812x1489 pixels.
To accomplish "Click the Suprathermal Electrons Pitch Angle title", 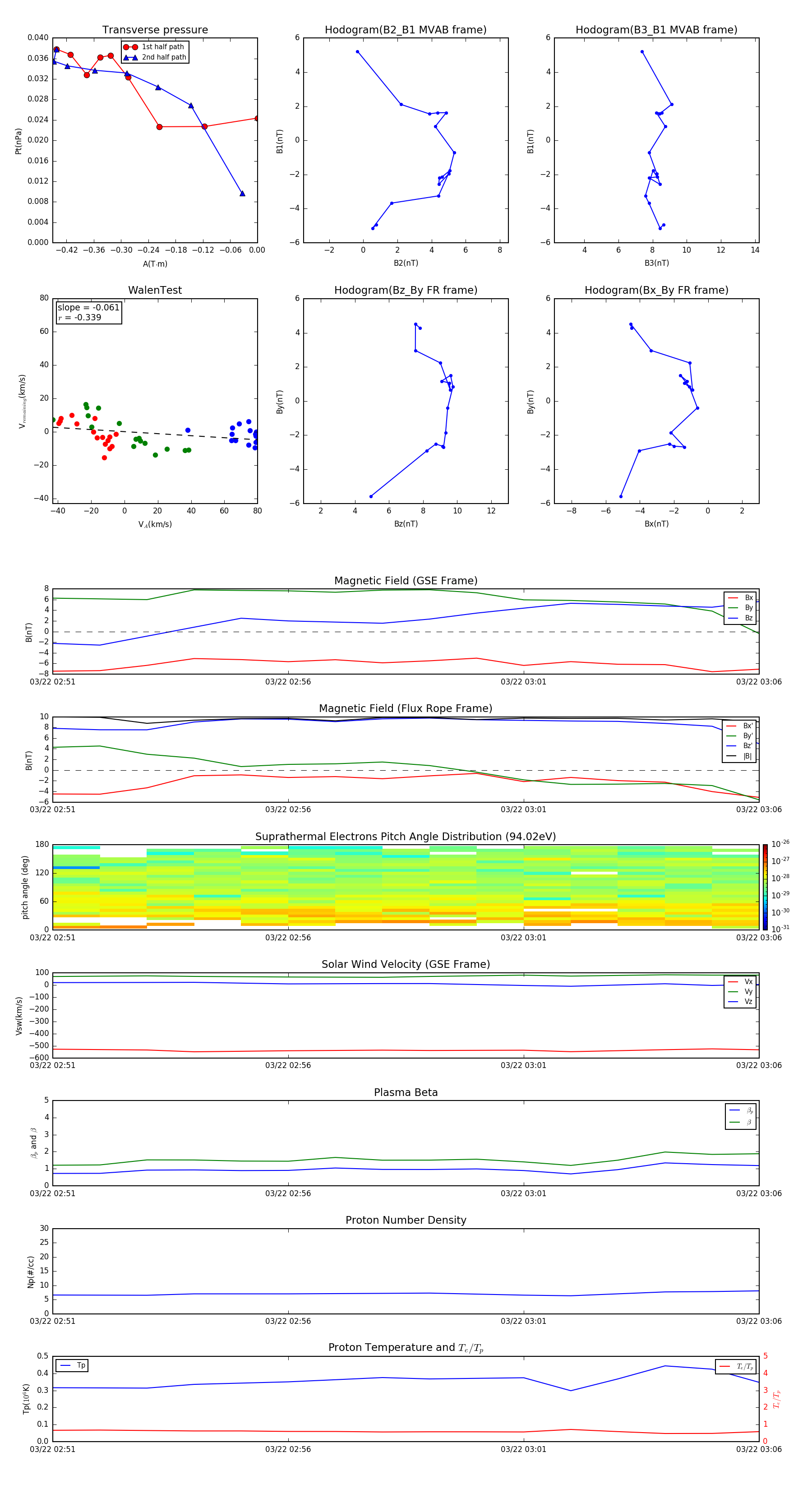I will pyautogui.click(x=406, y=837).
